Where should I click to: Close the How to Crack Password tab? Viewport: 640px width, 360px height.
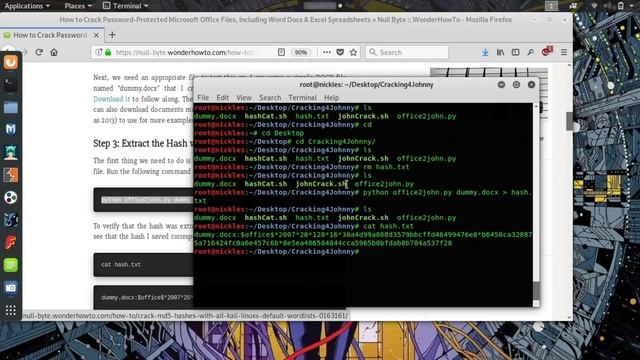pyautogui.click(x=96, y=36)
